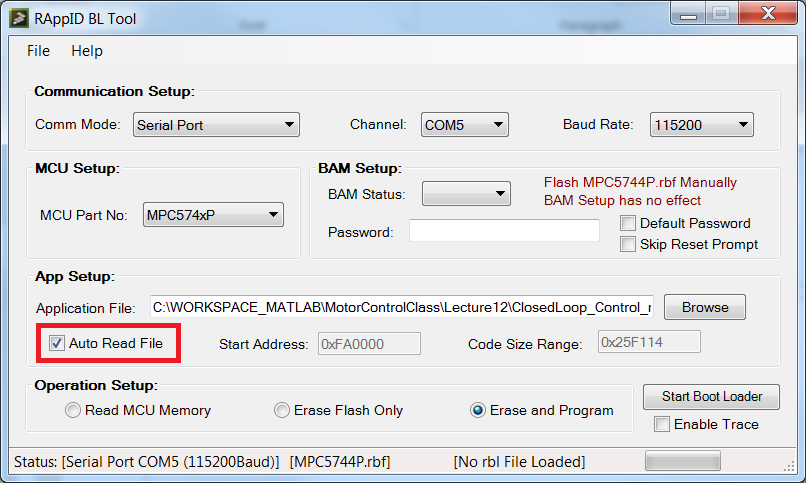Enable the Enable Trace checkbox
This screenshot has width=806, height=483.
662,424
